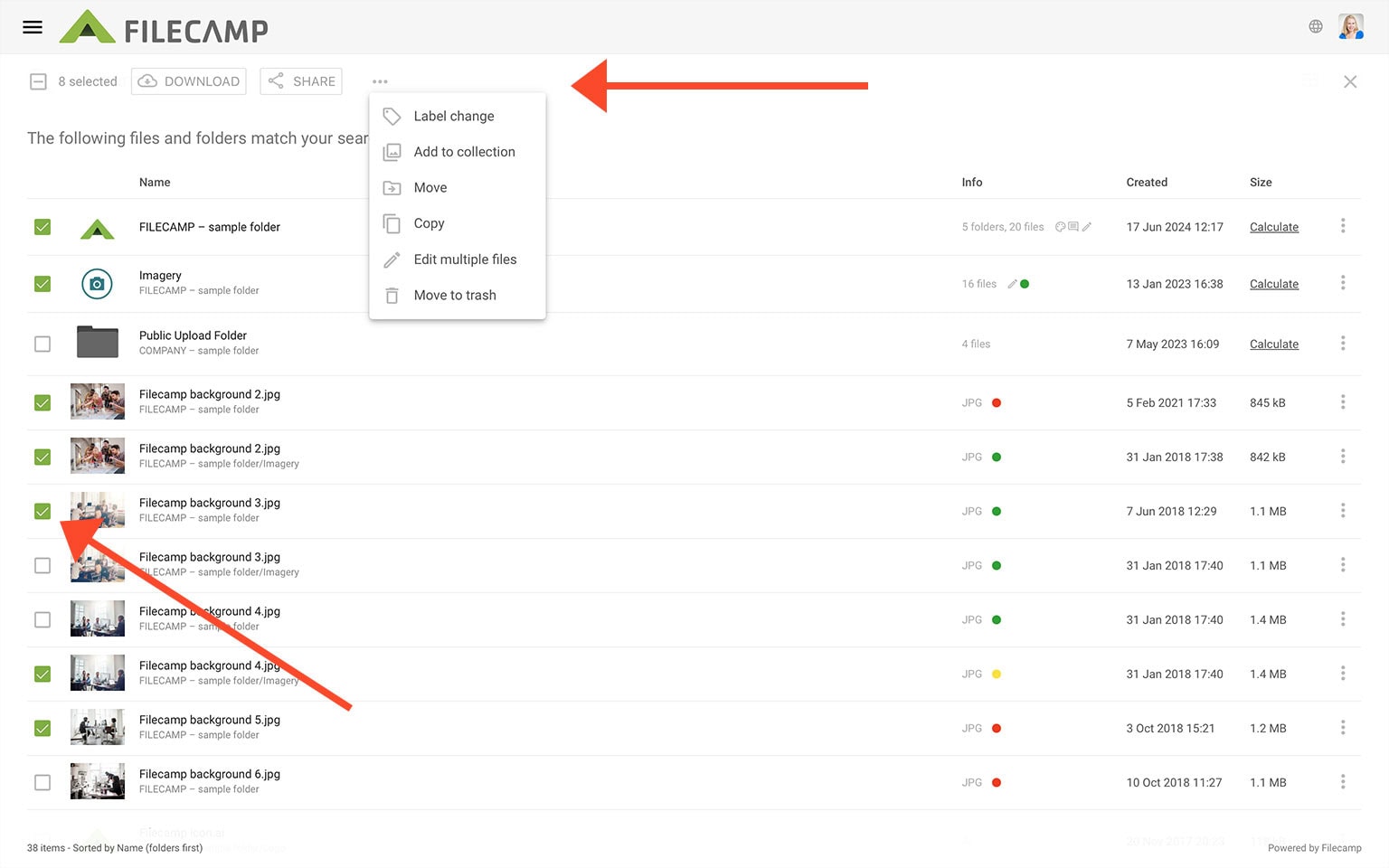This screenshot has width=1389, height=868.
Task: Uncheck the Imagery folder checkbox
Action: tap(43, 284)
